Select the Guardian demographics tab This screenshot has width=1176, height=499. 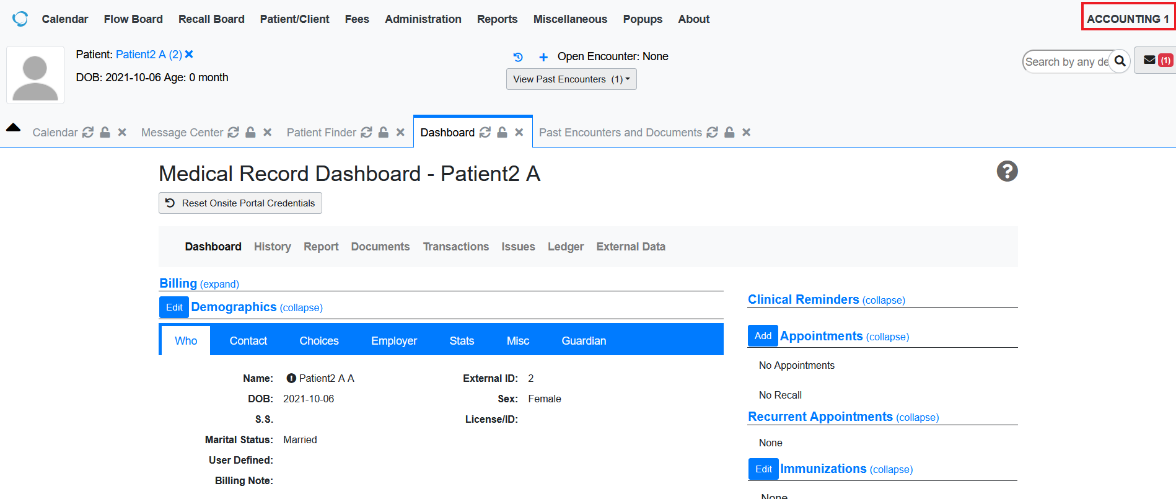coord(584,341)
